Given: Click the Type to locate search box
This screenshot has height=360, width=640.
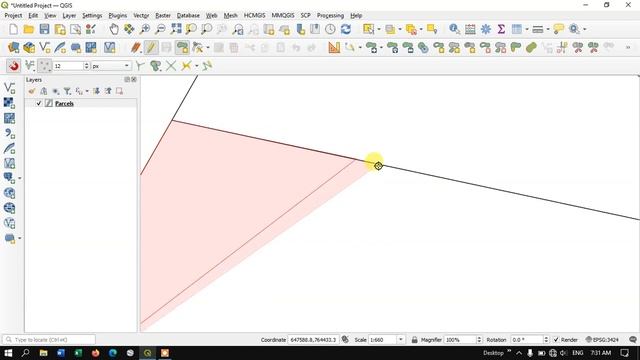Looking at the screenshot, I should (x=49, y=340).
